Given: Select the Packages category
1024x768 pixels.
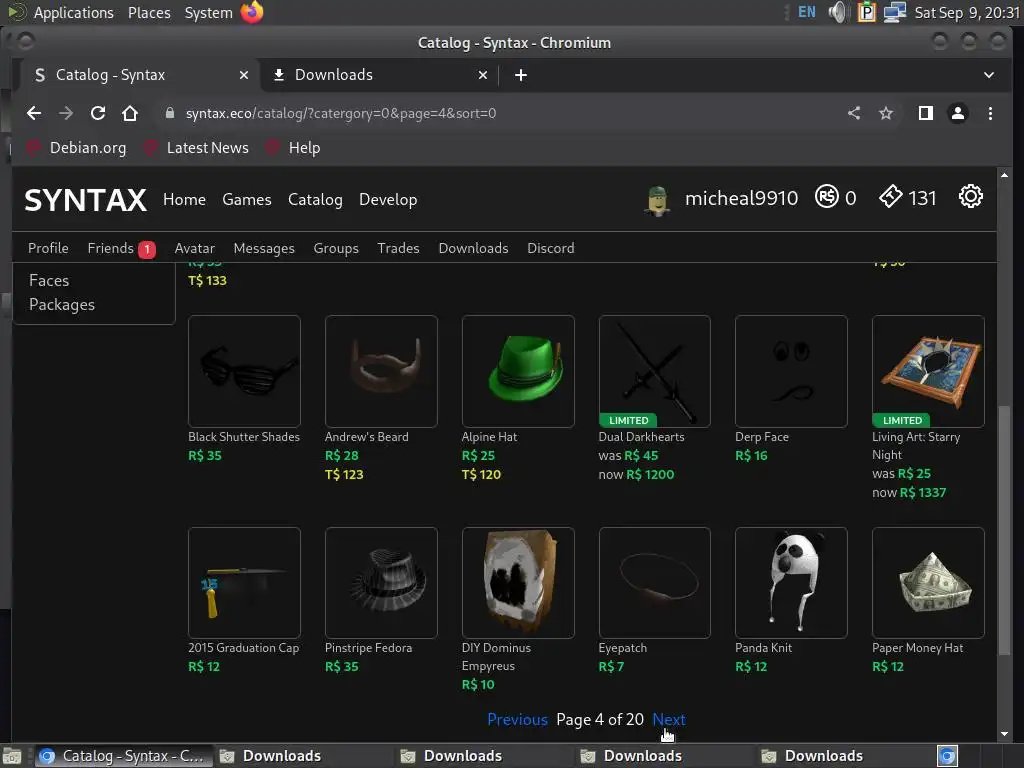Looking at the screenshot, I should (x=62, y=305).
